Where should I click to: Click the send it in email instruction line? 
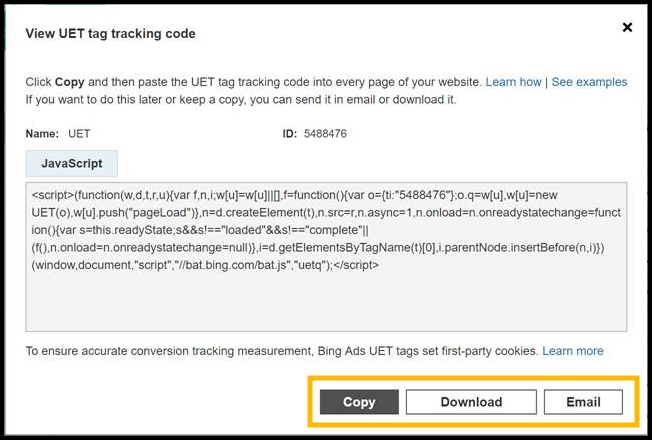pyautogui.click(x=240, y=99)
